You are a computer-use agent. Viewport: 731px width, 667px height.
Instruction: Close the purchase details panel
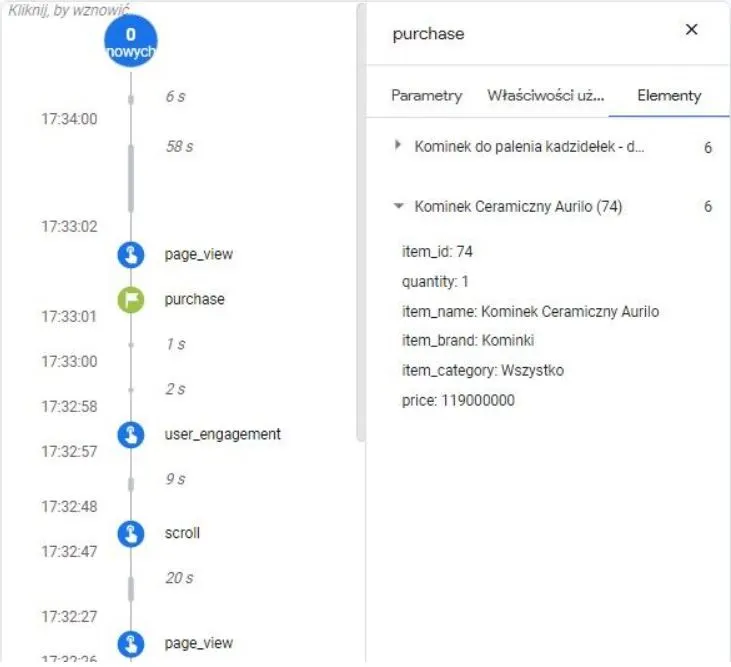[x=691, y=29]
